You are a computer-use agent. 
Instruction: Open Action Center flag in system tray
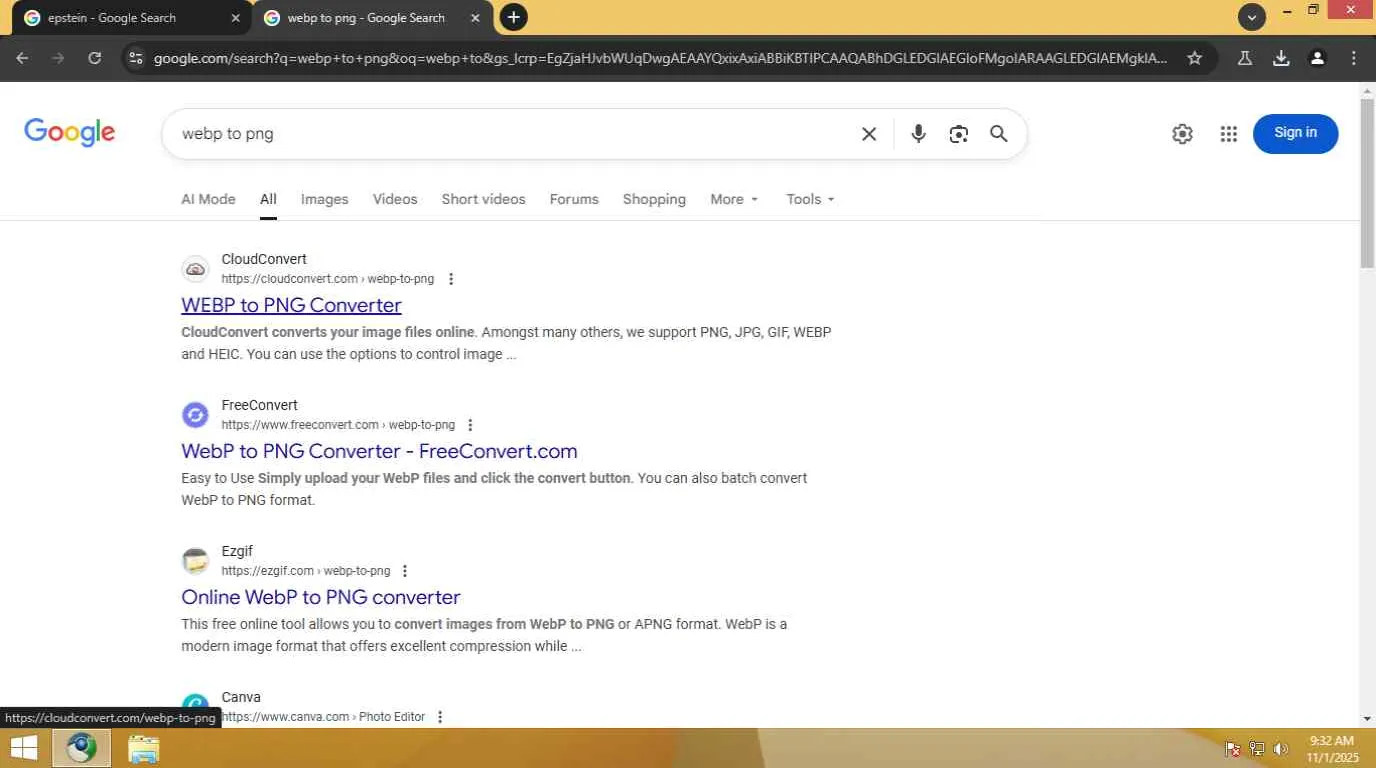[1233, 749]
